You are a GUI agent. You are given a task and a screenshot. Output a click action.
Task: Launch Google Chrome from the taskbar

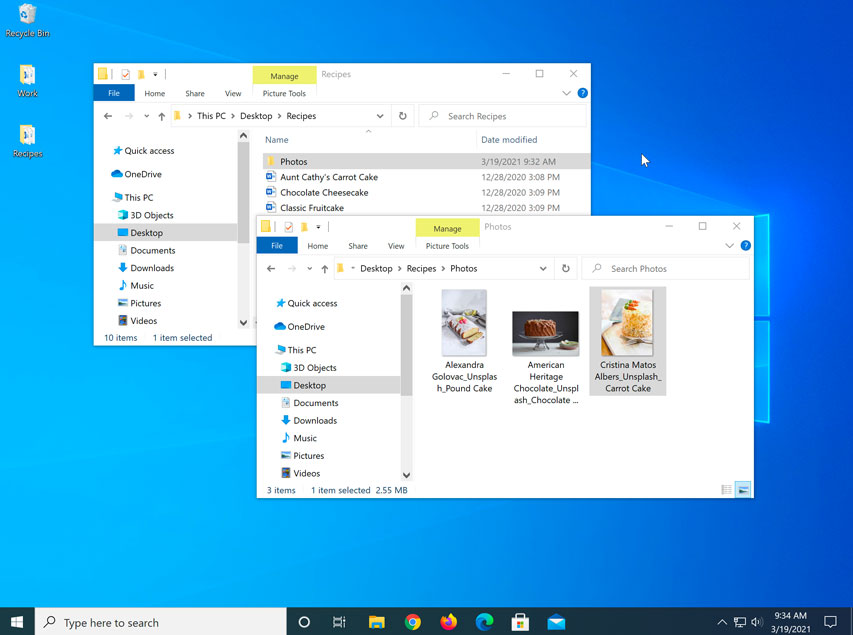(x=411, y=622)
